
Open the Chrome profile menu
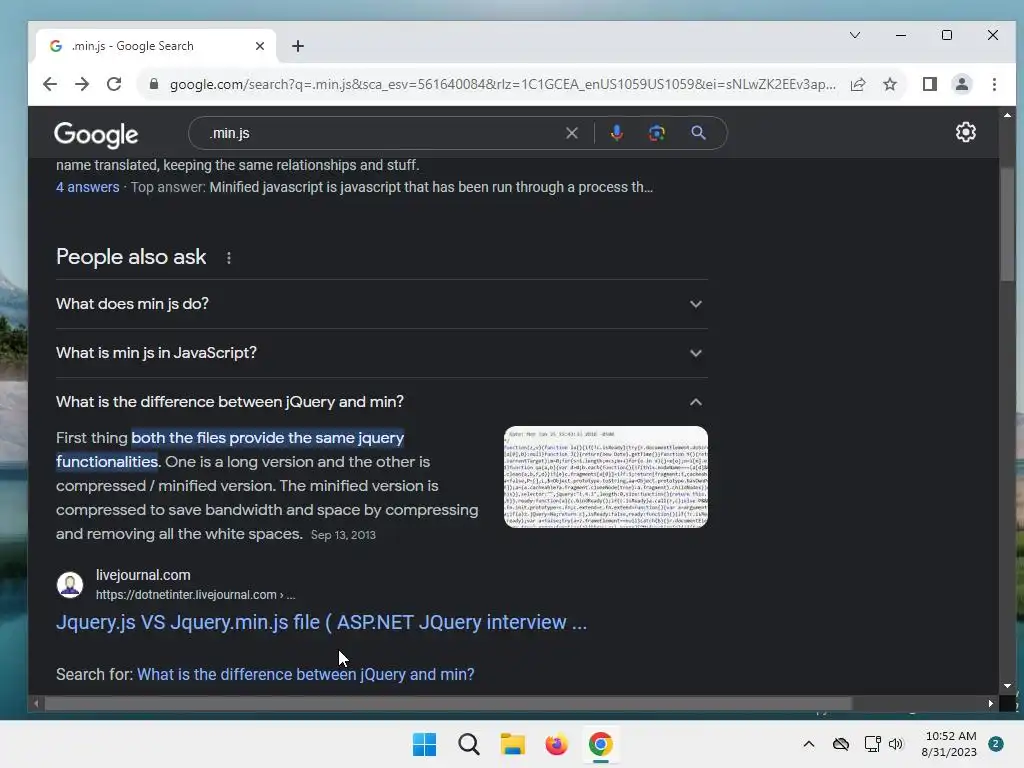961,84
